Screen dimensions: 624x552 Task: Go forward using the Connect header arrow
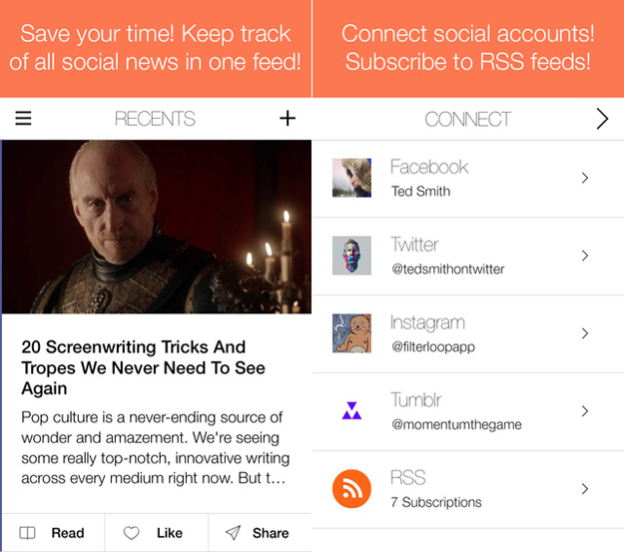pyautogui.click(x=603, y=119)
